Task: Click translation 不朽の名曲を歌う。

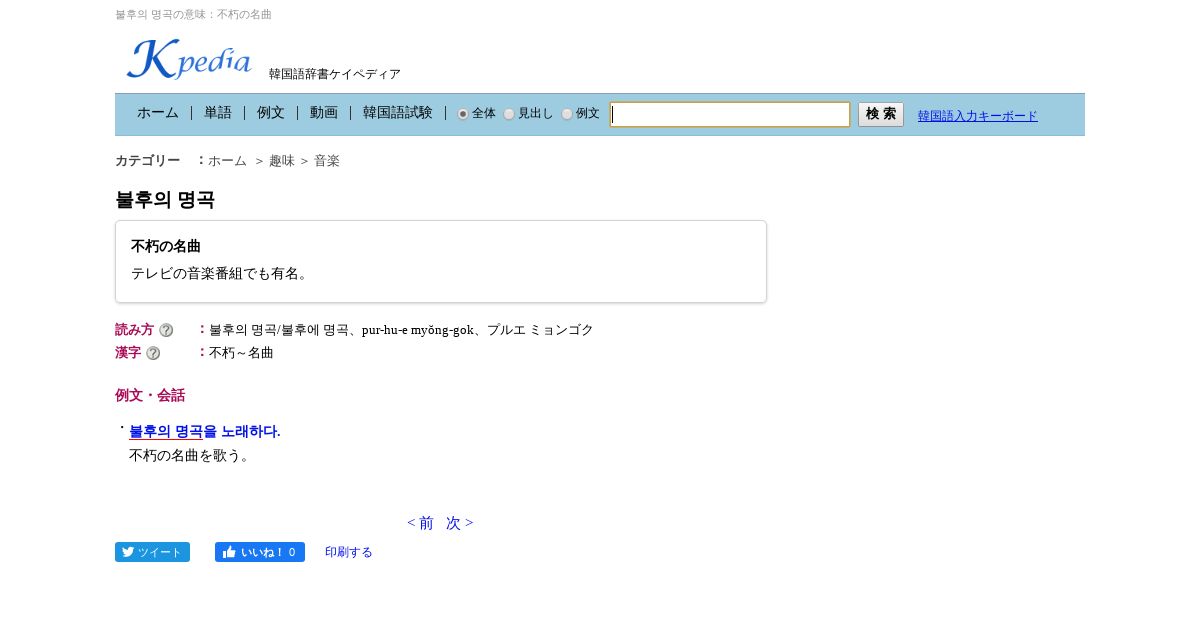Action: pos(190,455)
